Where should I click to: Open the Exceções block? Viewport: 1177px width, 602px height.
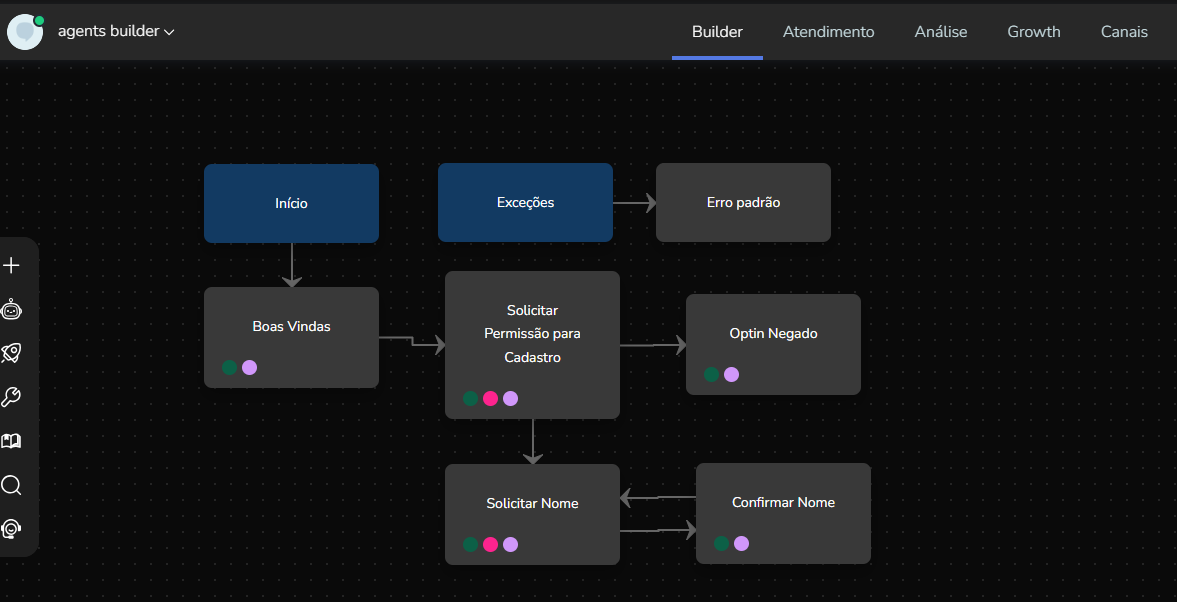coord(525,203)
